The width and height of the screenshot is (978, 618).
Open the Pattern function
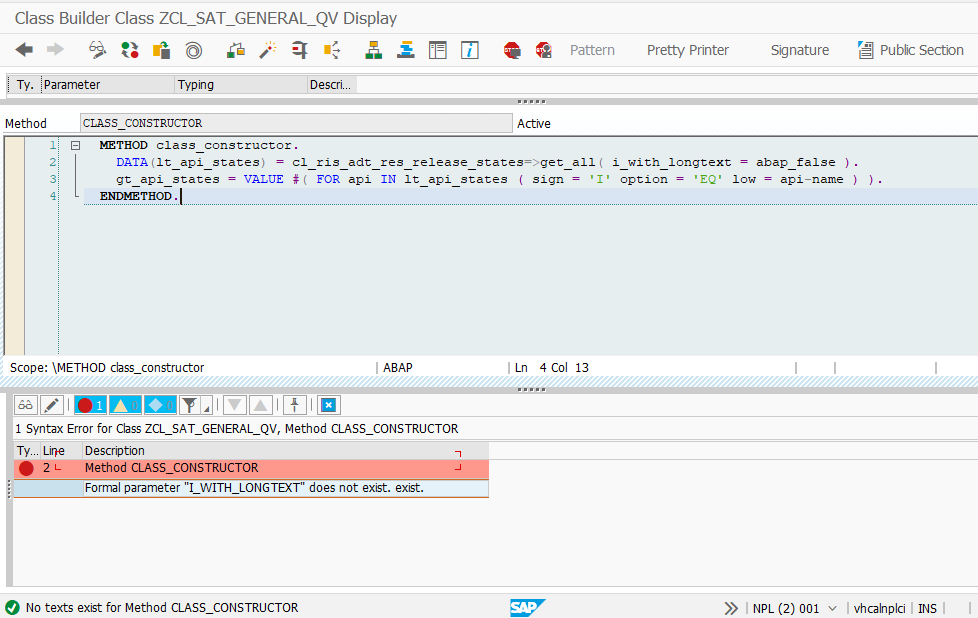592,50
